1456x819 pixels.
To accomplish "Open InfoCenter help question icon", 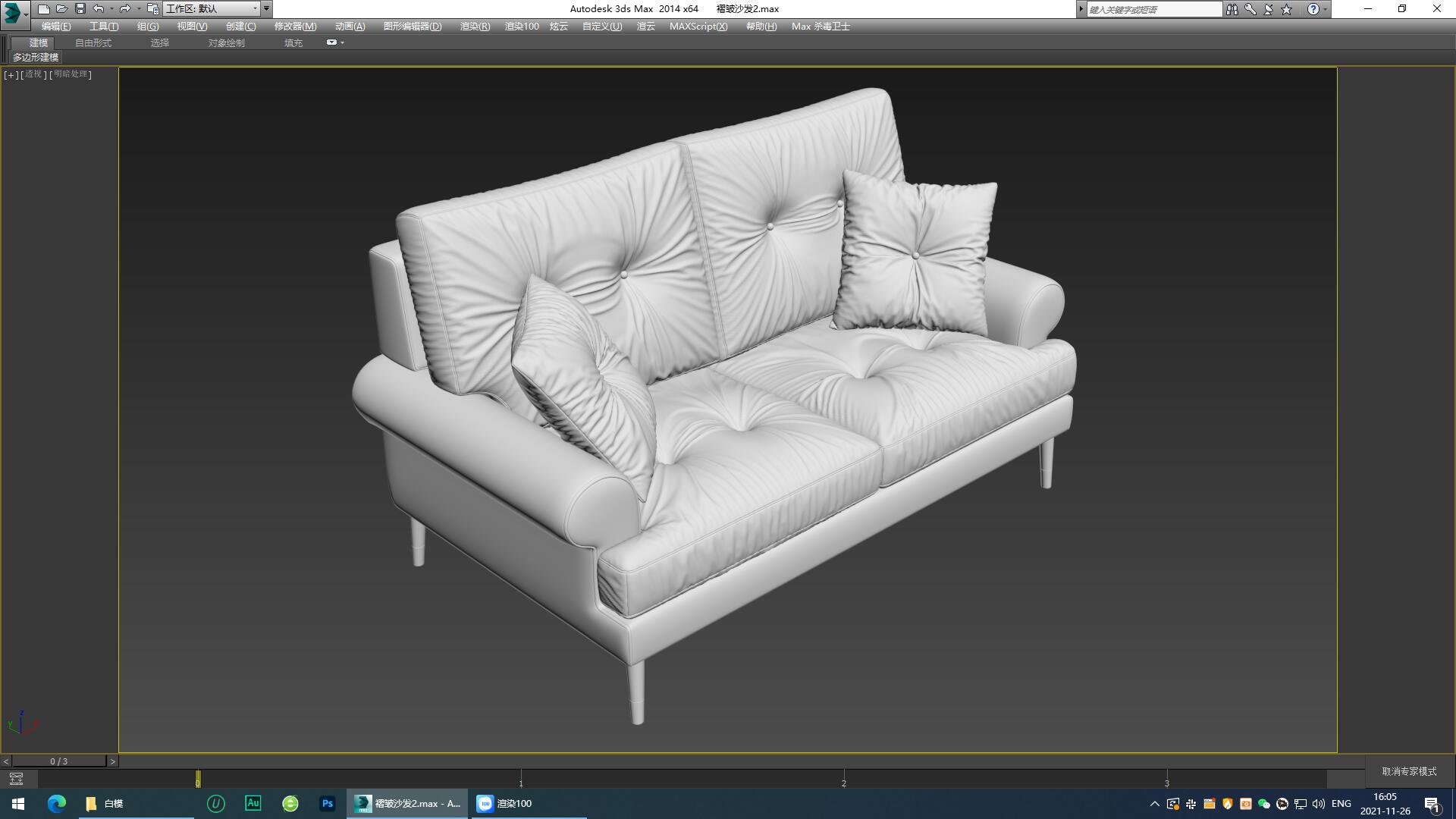I will [1314, 9].
